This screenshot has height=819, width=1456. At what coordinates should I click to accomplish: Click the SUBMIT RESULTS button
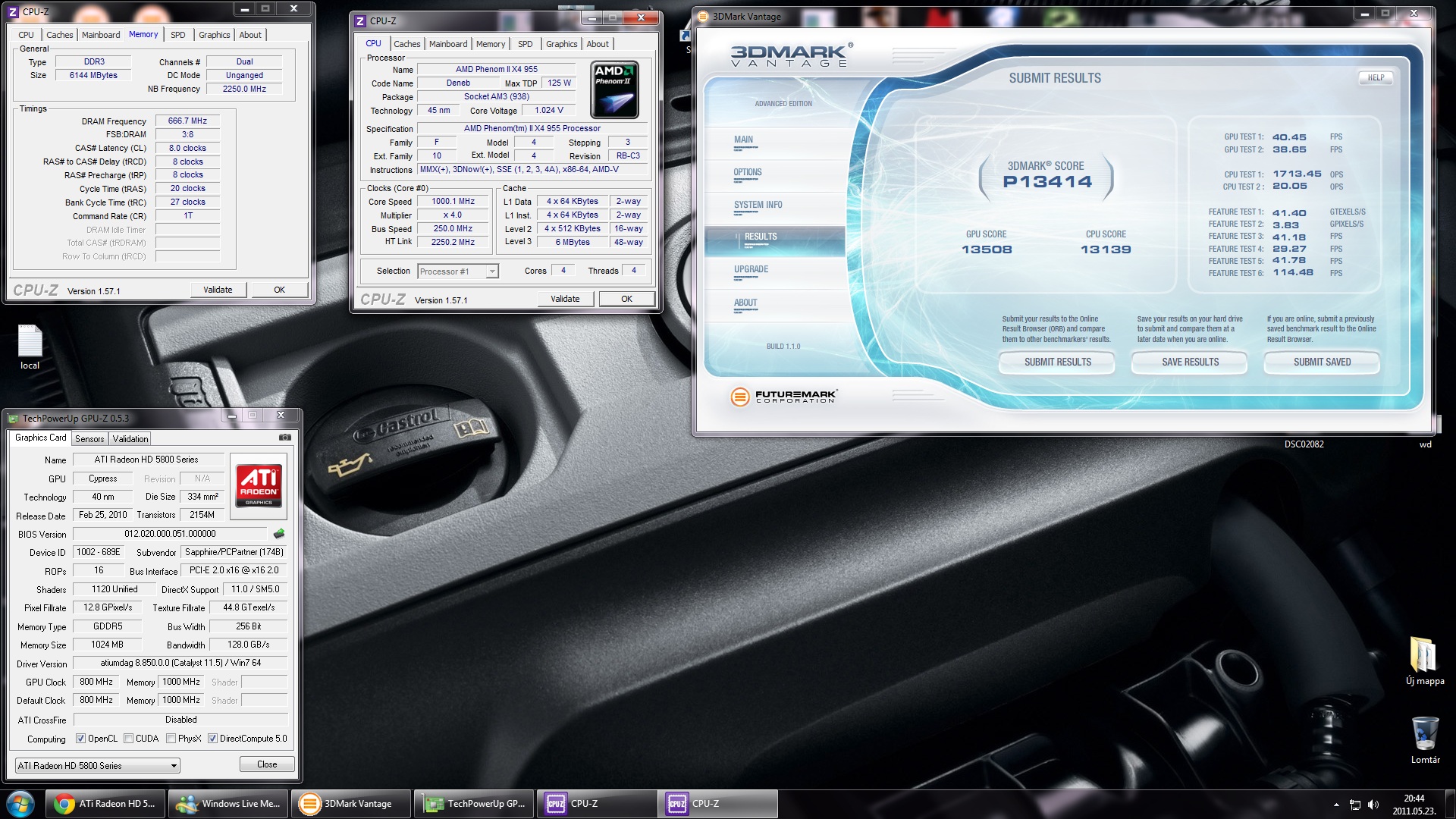(x=1057, y=362)
